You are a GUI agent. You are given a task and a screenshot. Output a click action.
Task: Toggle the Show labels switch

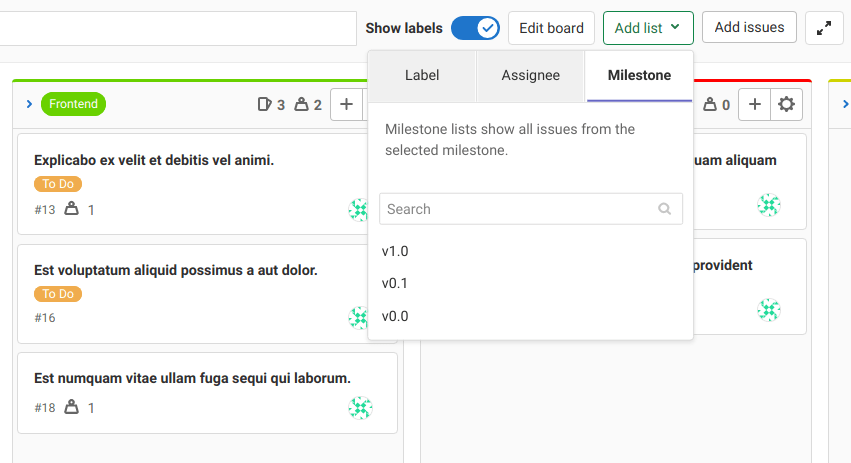(x=475, y=28)
